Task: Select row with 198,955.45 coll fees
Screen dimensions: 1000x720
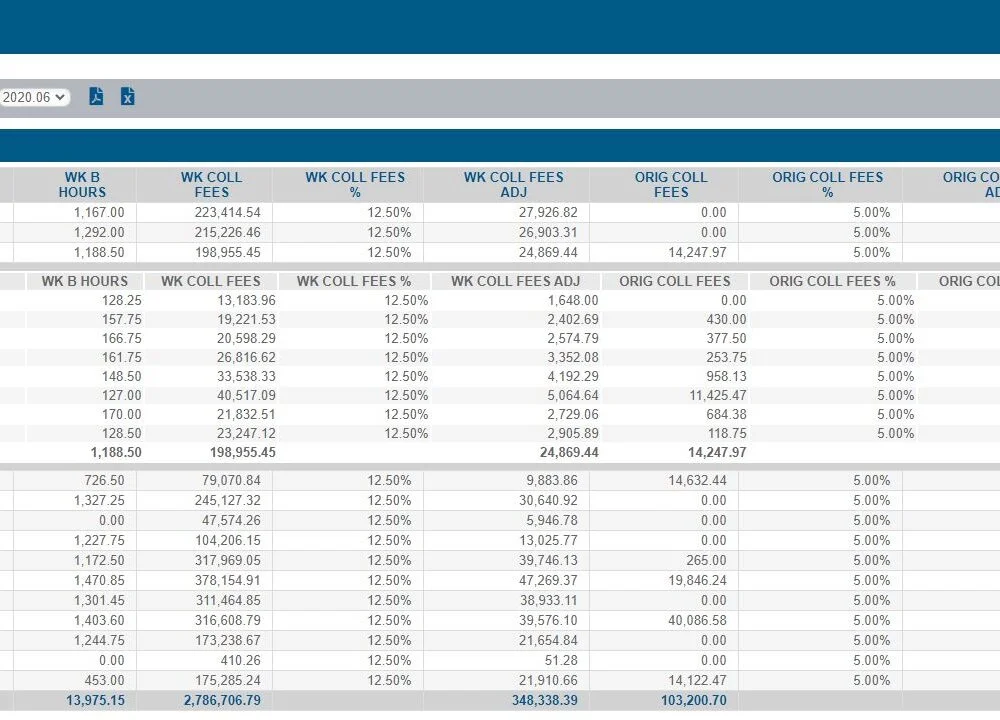Action: (x=500, y=253)
